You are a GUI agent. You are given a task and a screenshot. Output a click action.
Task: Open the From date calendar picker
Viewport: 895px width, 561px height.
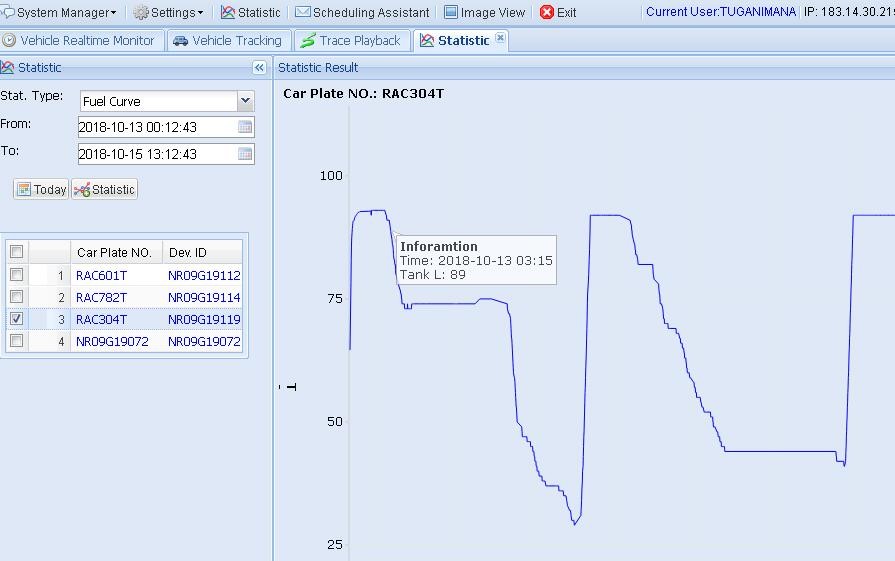[245, 127]
